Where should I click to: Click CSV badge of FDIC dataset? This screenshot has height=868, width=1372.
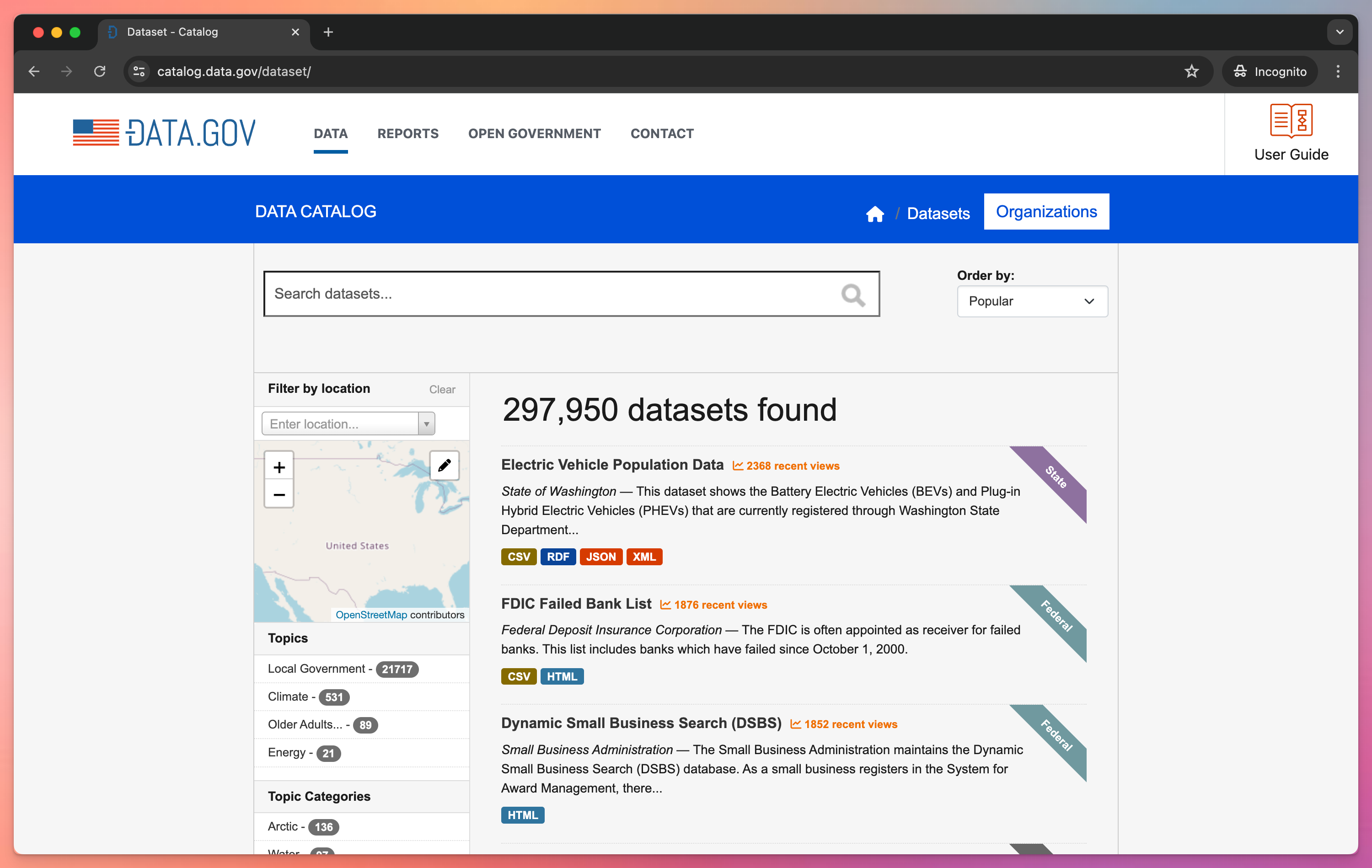click(x=519, y=676)
